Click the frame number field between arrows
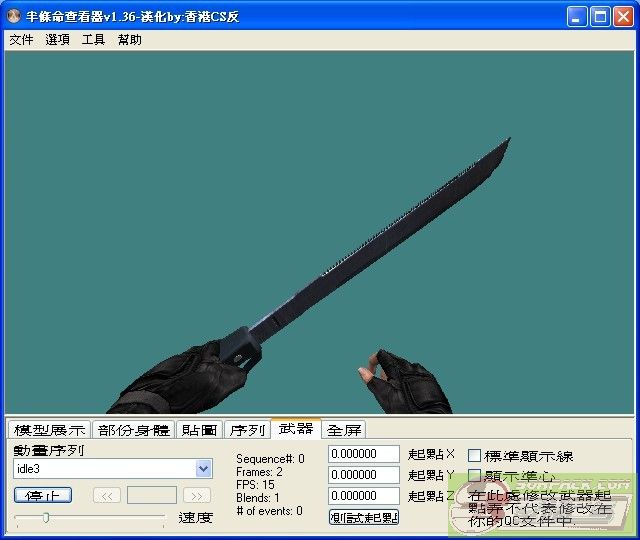The width and height of the screenshot is (640, 540). (x=152, y=495)
